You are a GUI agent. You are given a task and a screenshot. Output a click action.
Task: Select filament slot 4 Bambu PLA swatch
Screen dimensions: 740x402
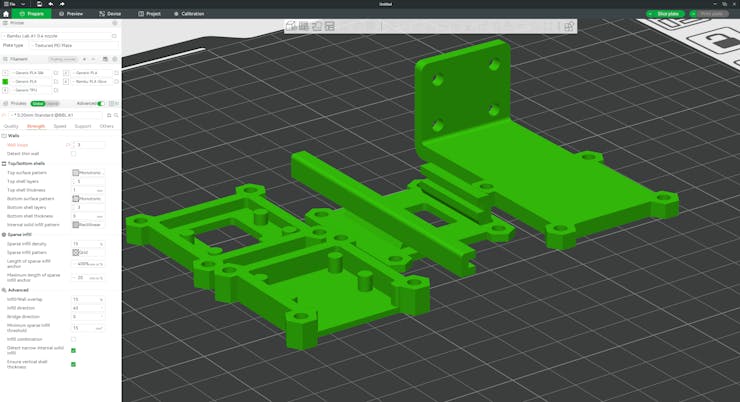point(66,82)
